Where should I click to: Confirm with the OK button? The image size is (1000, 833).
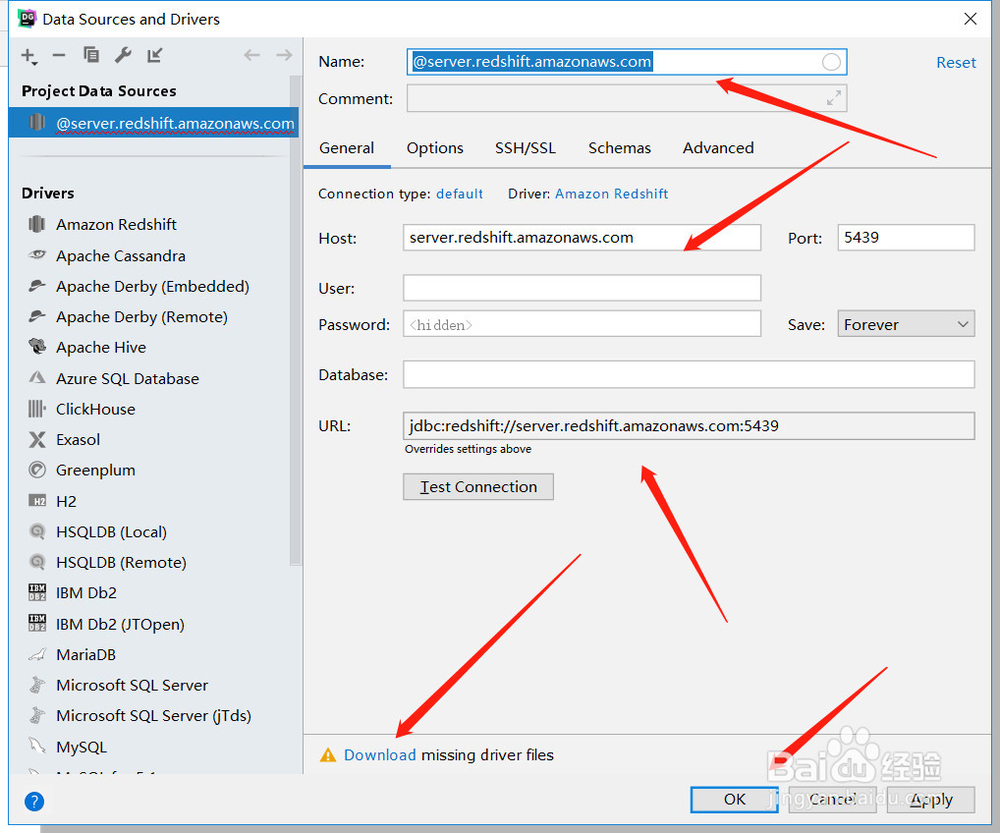(x=734, y=799)
